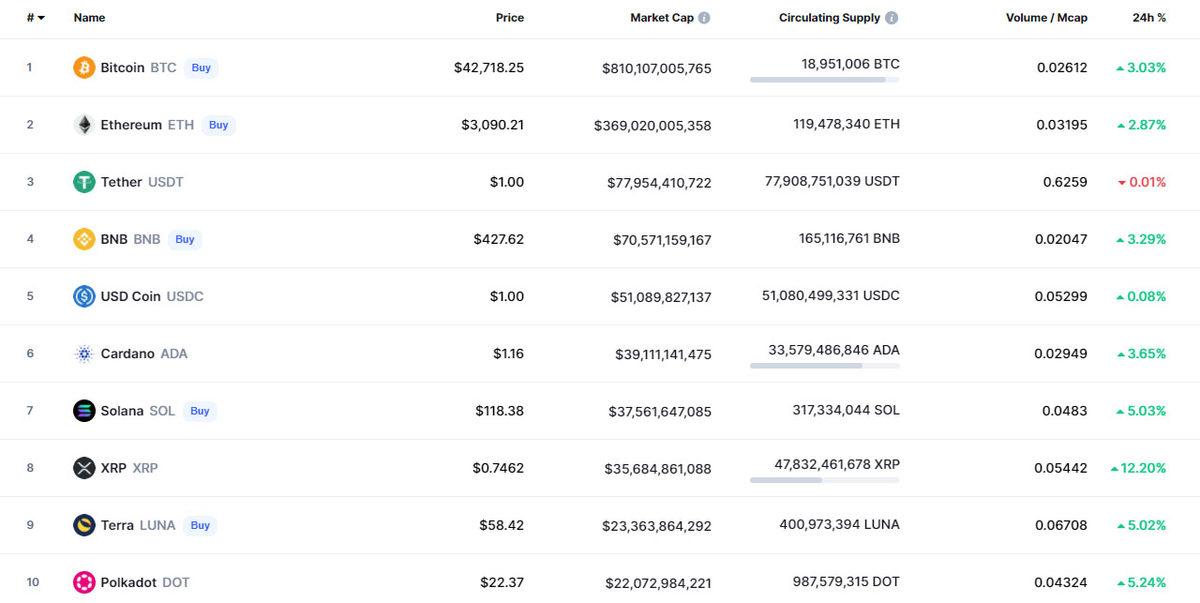Open the Ethereum name link
Viewport: 1200px width, 603px height.
130,124
